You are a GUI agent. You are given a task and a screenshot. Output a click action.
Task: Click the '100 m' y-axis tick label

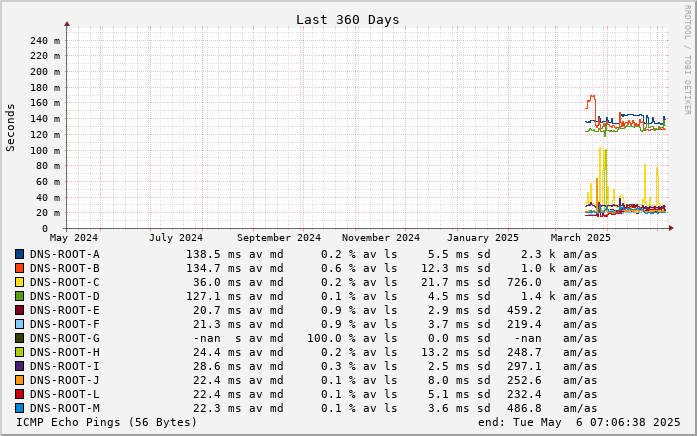(45, 150)
